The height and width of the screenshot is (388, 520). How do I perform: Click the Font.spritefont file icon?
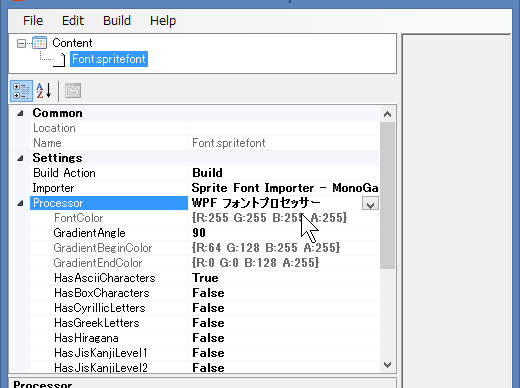[x=59, y=60]
